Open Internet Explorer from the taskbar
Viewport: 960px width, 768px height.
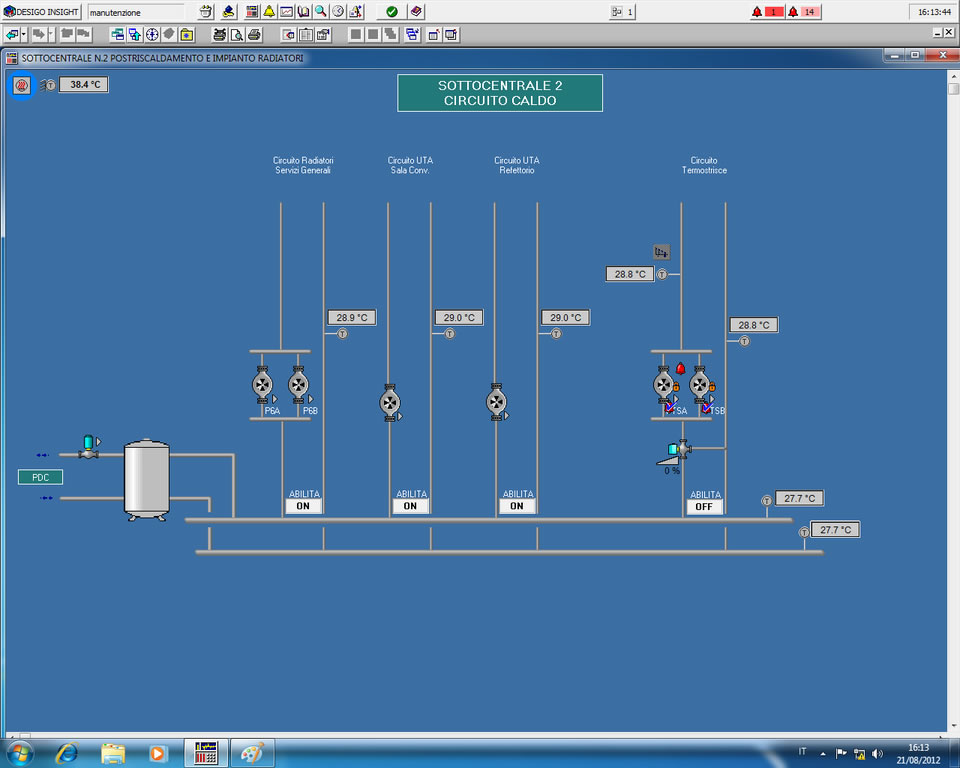[67, 753]
